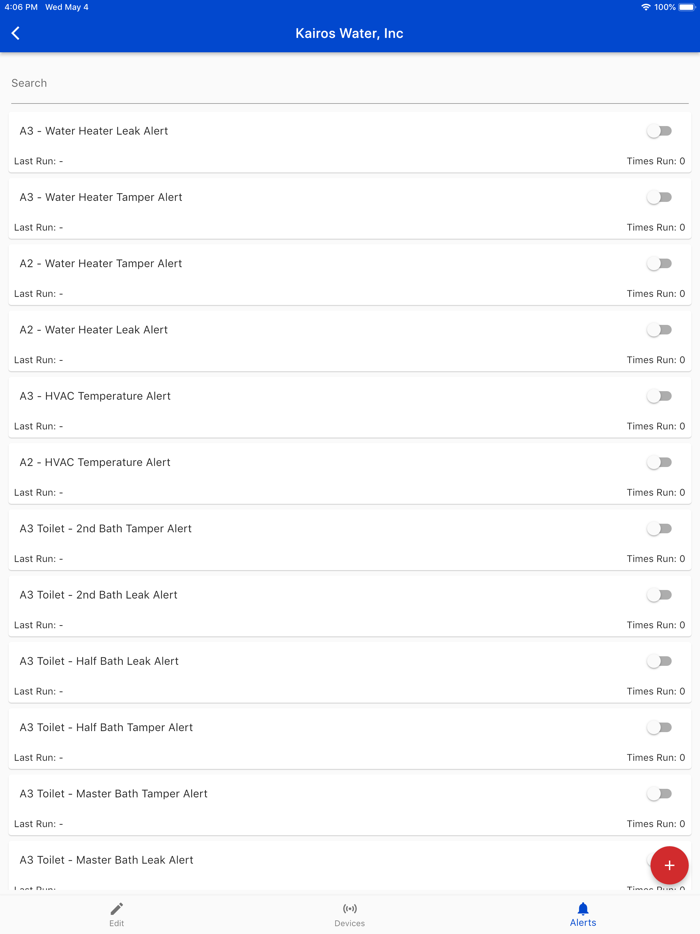
Task: Open A3 Toilet Master Bath Leak Alert
Action: (x=106, y=860)
